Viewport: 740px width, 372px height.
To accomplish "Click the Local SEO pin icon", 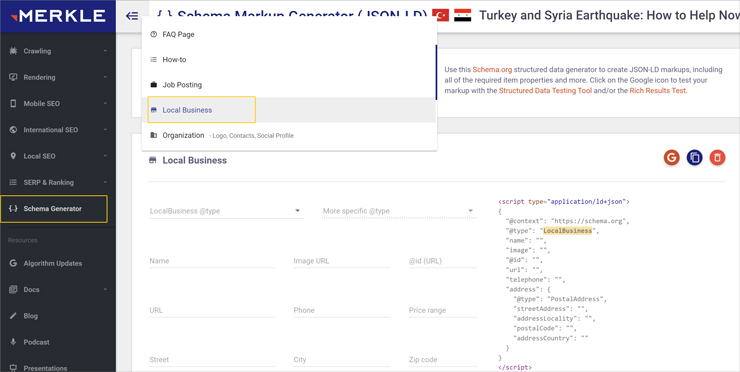I will click(13, 156).
